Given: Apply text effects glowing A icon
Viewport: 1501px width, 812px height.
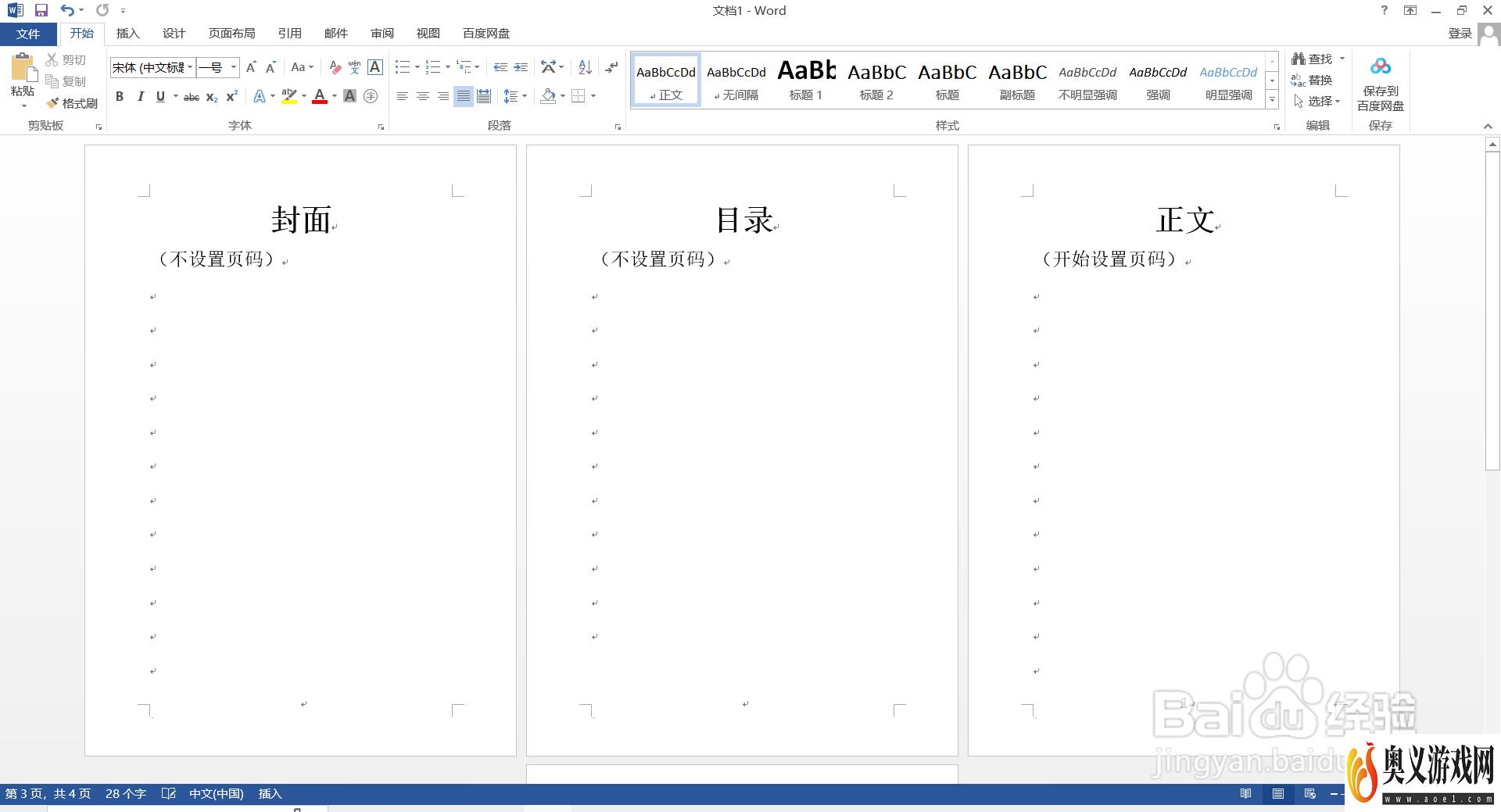Looking at the screenshot, I should click(260, 96).
